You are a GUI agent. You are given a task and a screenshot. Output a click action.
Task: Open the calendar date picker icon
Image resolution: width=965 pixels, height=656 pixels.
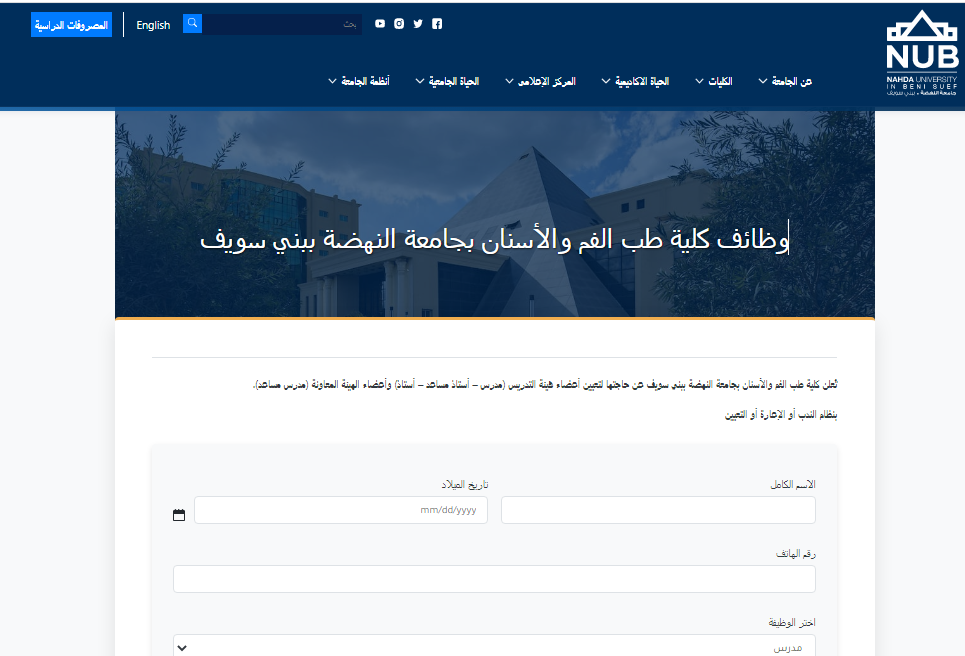pyautogui.click(x=179, y=515)
